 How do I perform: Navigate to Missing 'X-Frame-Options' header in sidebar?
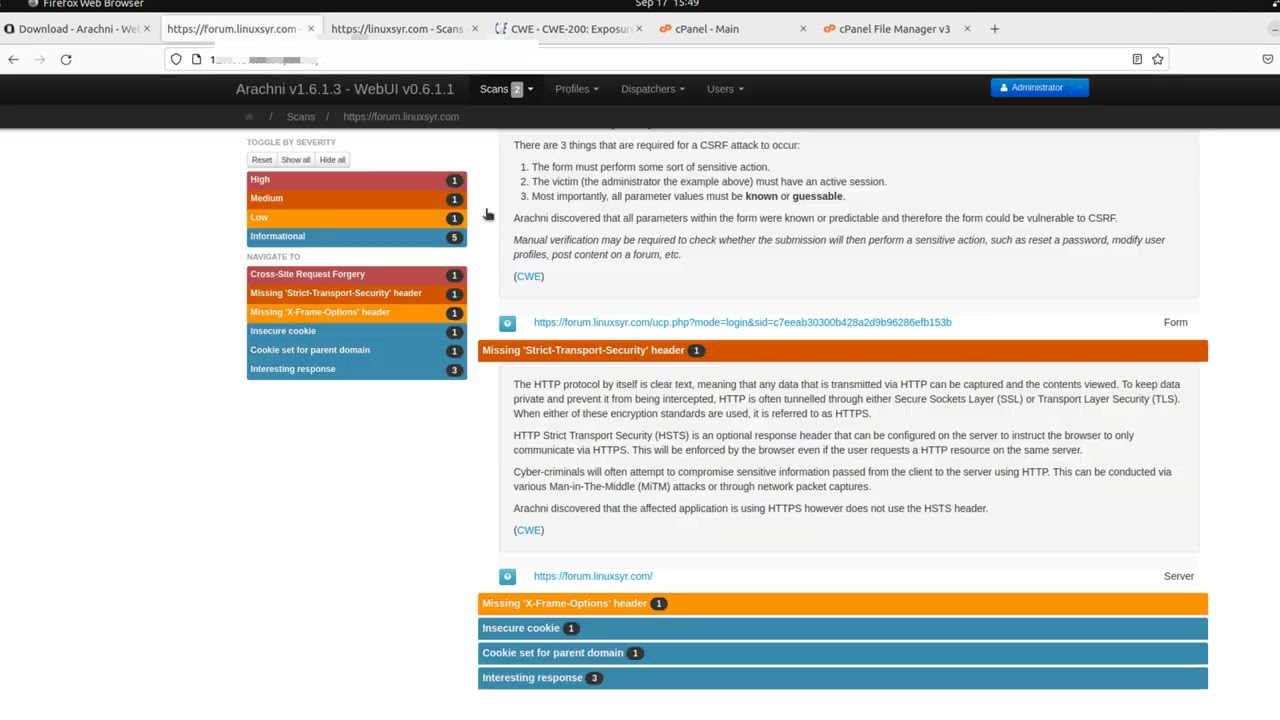pyautogui.click(x=357, y=313)
